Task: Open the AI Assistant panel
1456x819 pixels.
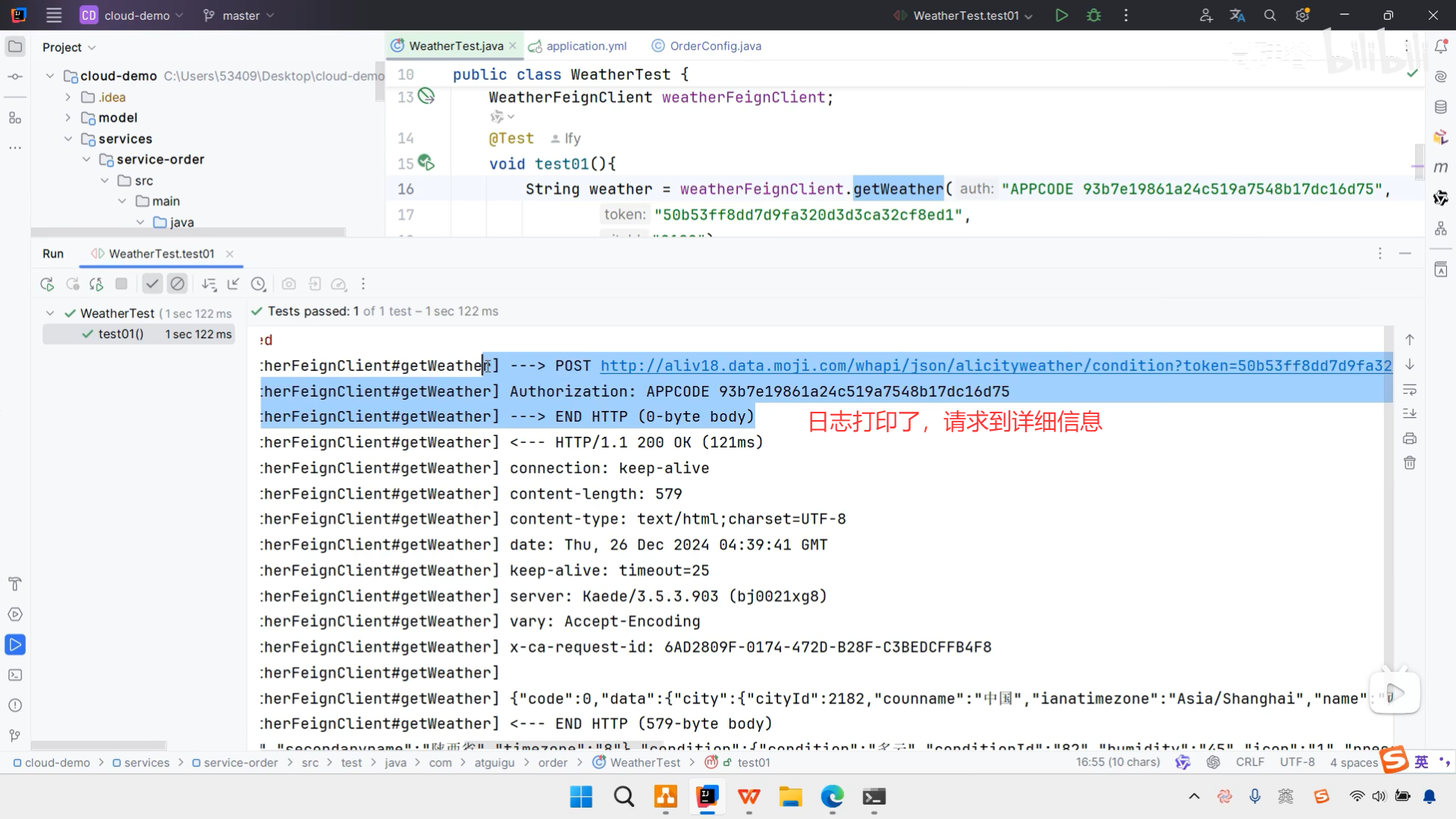Action: [x=1442, y=76]
